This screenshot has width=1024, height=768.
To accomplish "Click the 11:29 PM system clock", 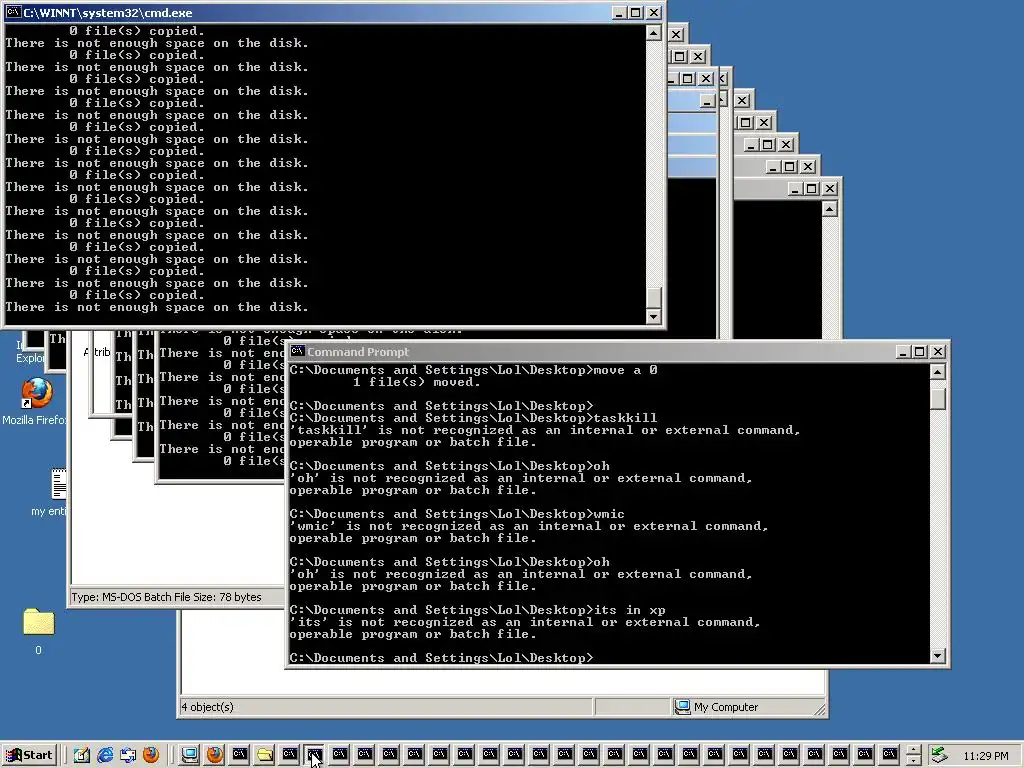I will [985, 756].
